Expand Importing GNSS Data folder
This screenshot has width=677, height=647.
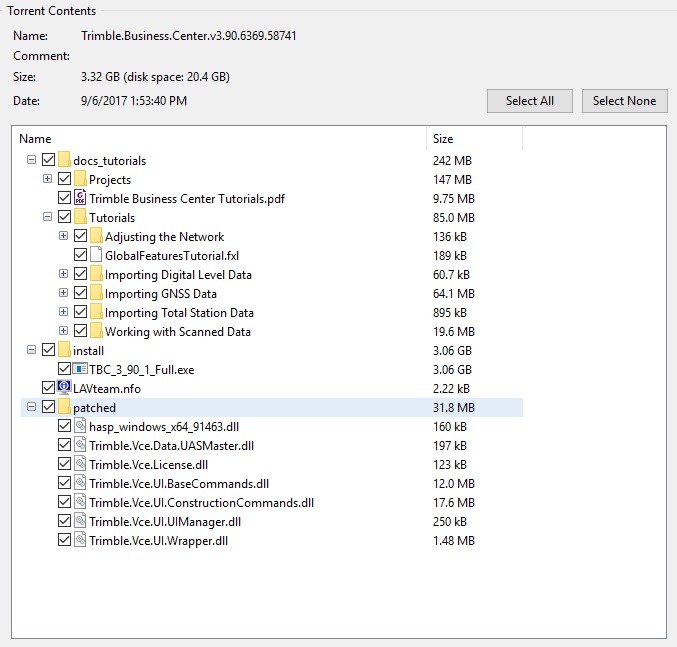click(63, 293)
